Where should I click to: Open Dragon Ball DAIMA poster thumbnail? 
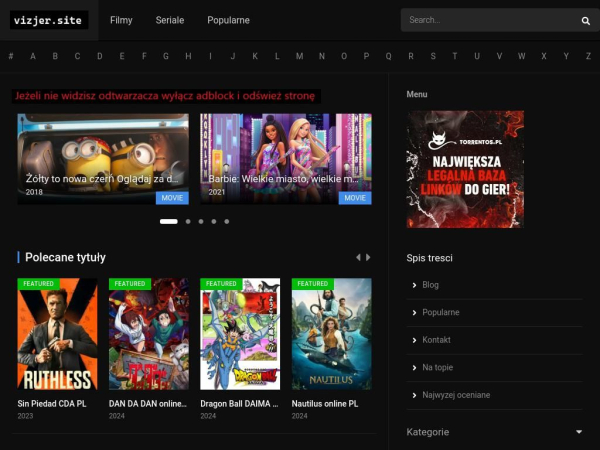[240, 334]
